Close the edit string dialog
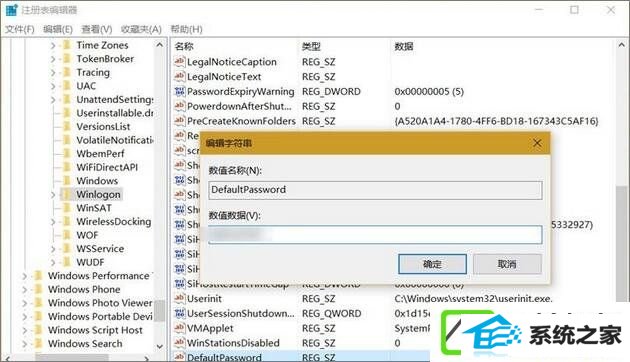 tap(537, 143)
